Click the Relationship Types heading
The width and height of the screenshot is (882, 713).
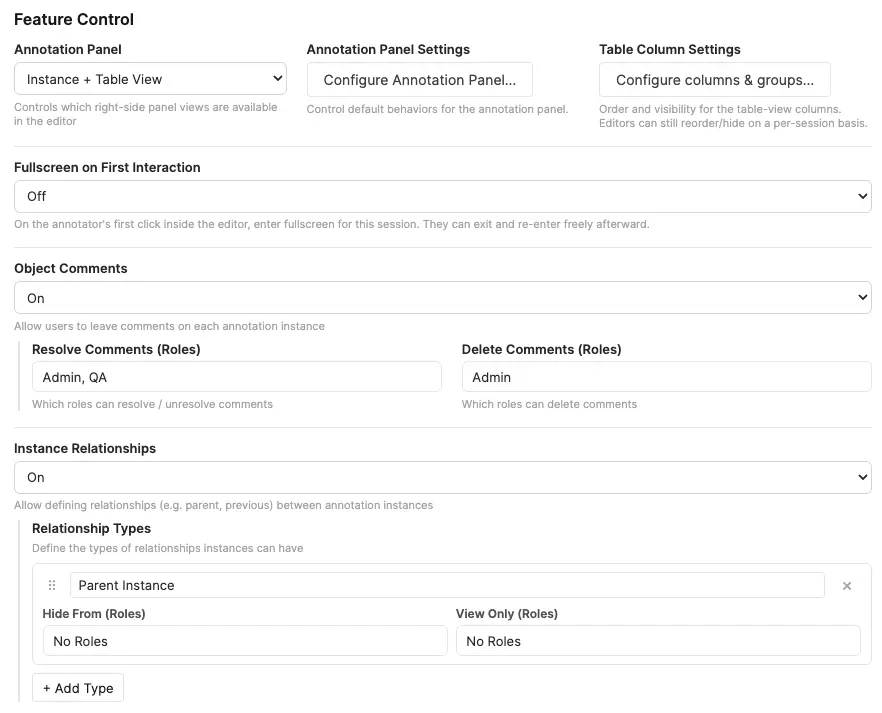click(x=92, y=529)
